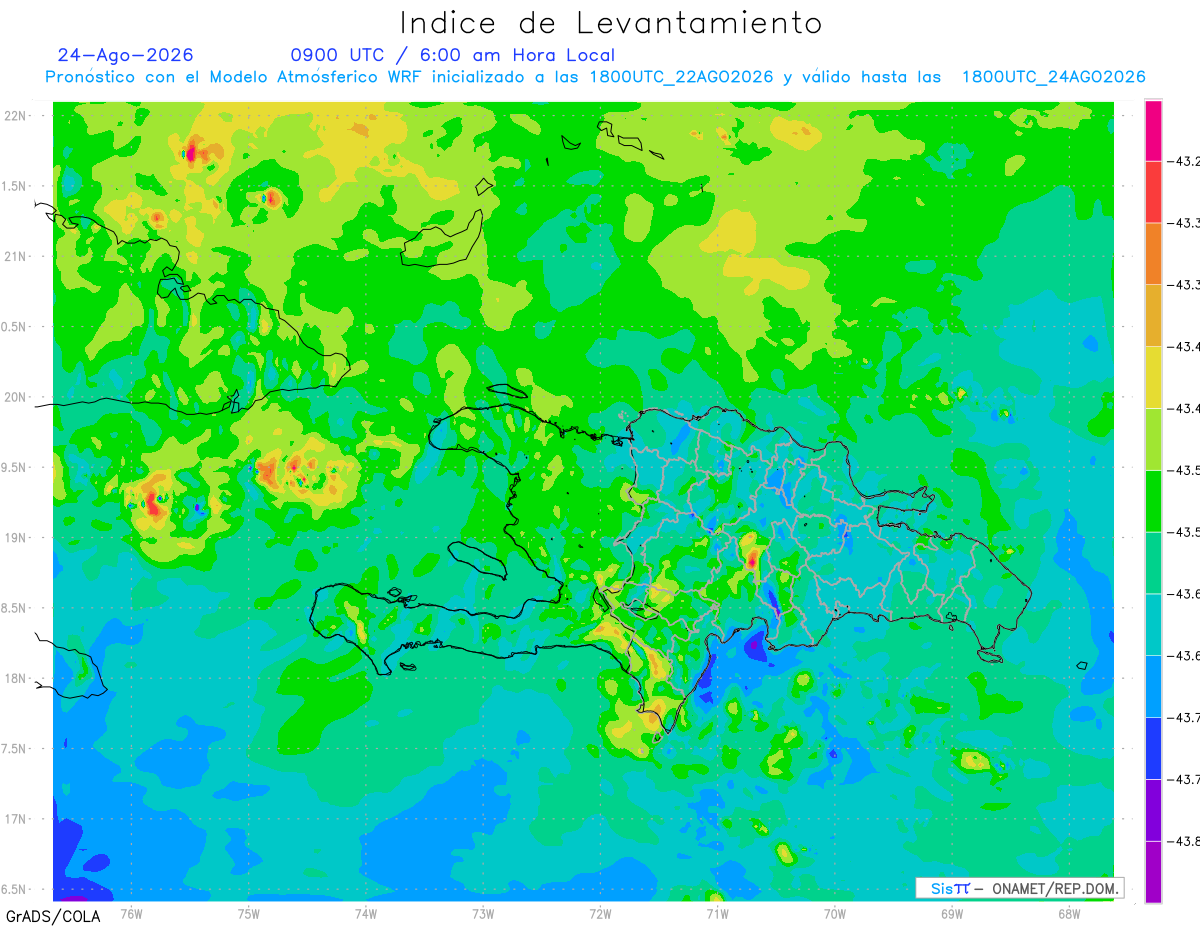Click the '18N' latitude label
This screenshot has width=1200, height=927.
pos(17,678)
